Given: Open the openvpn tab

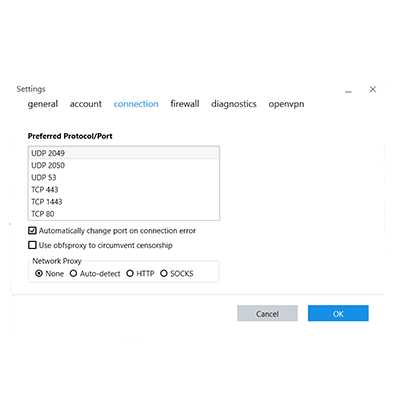Looking at the screenshot, I should [x=286, y=104].
